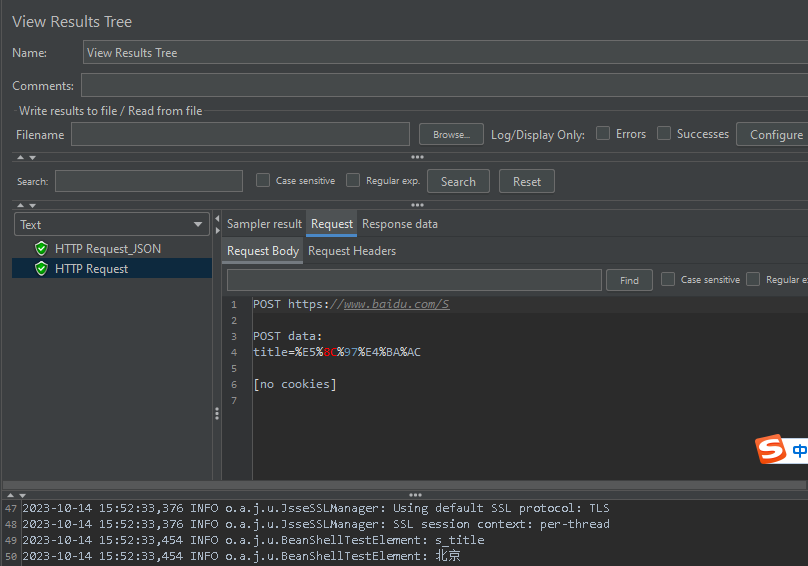Click the down arrow above the log panel
Viewport: 808px width, 566px height.
click(22, 495)
